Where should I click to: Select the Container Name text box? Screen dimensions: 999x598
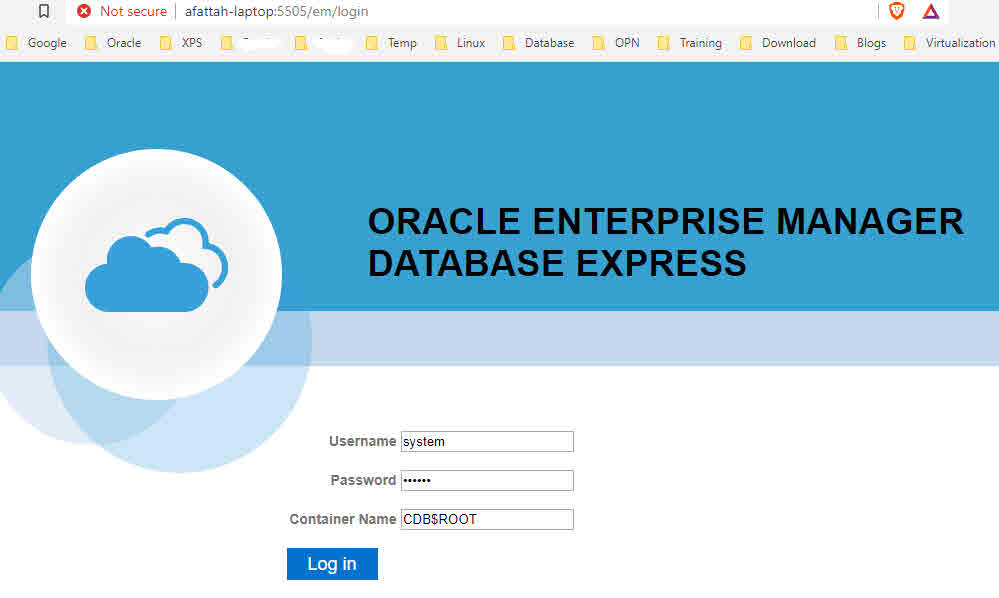[x=487, y=519]
